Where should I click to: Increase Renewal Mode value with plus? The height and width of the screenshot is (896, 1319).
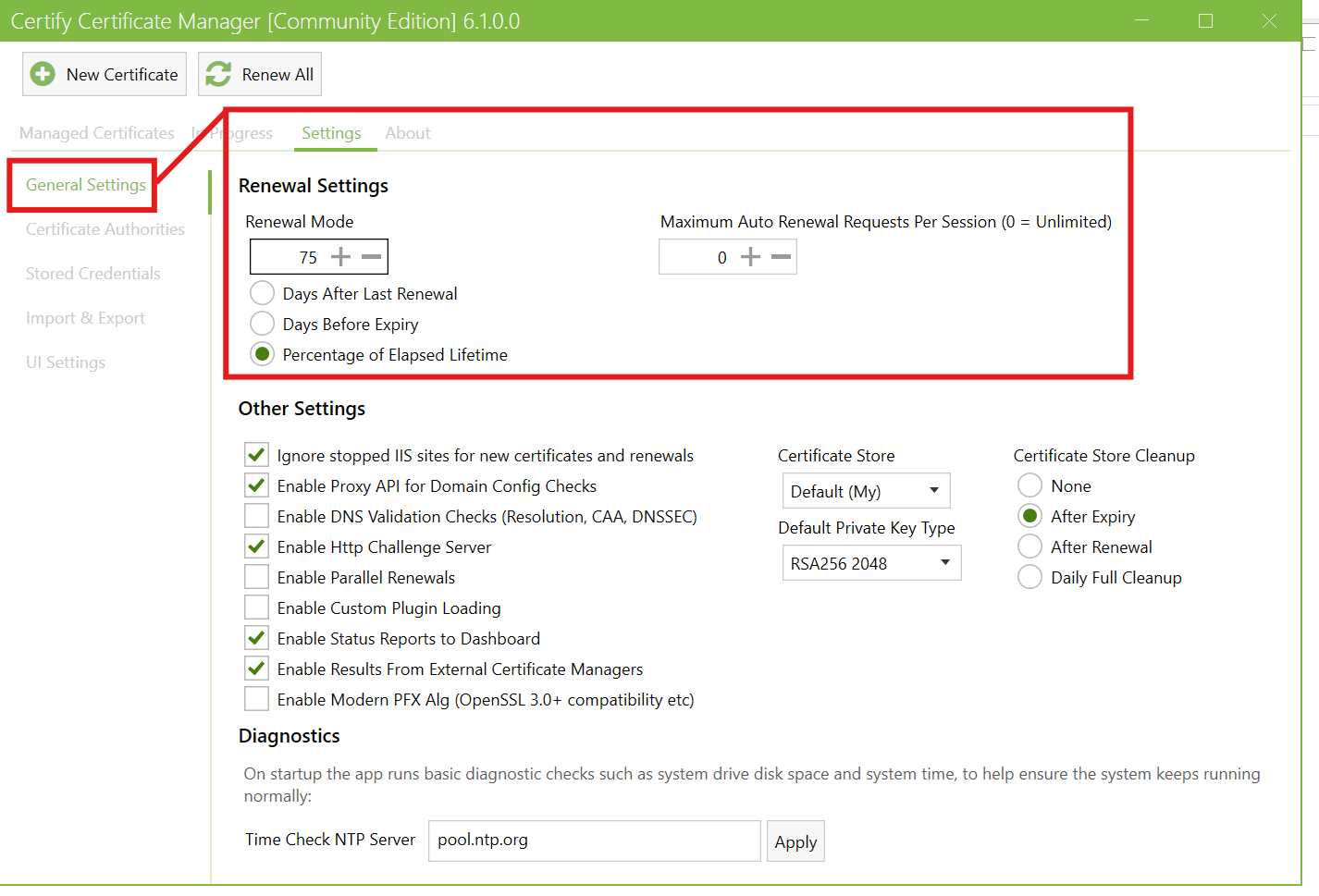[341, 257]
